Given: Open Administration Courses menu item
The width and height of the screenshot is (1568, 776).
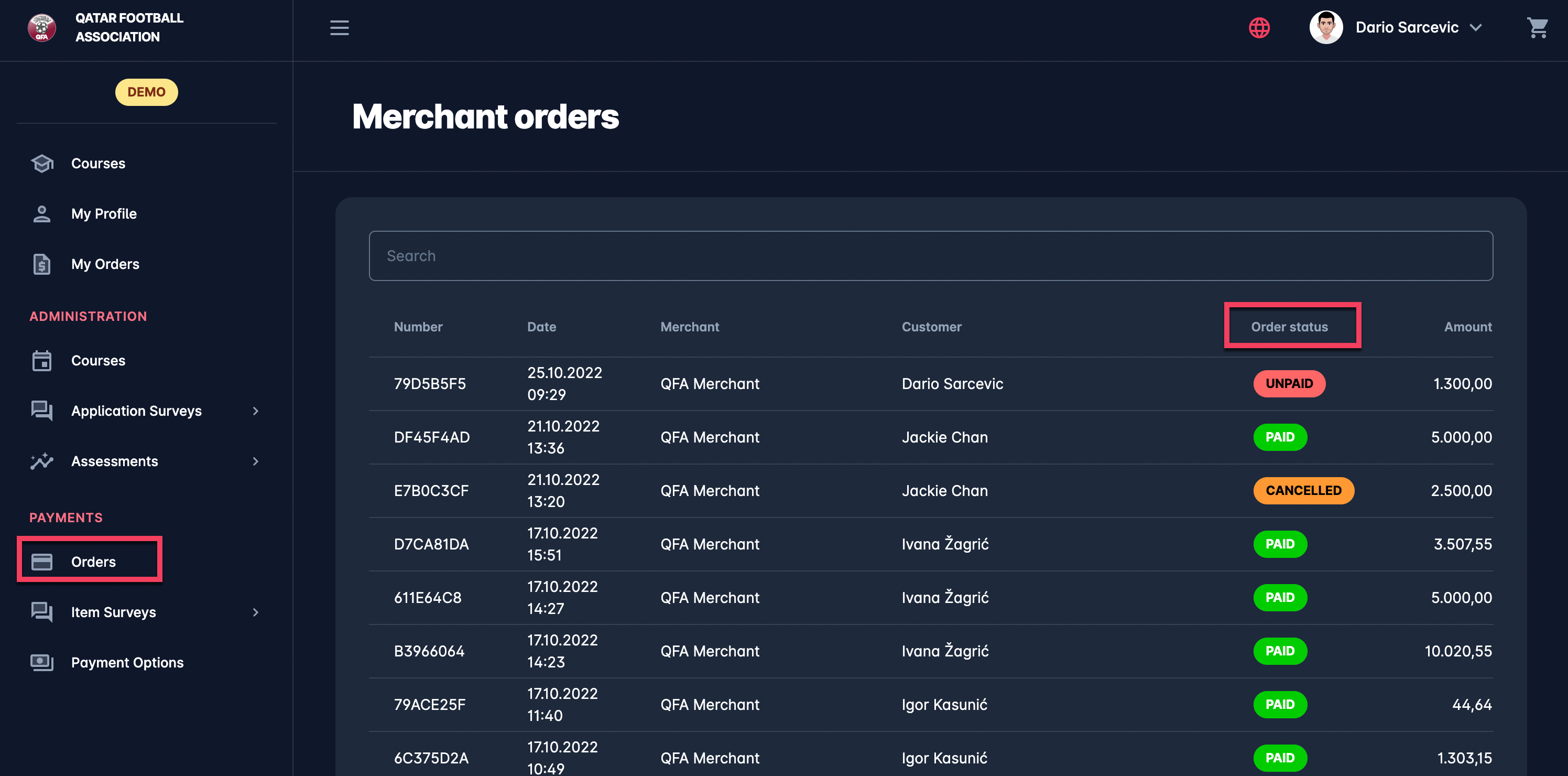Looking at the screenshot, I should (97, 361).
